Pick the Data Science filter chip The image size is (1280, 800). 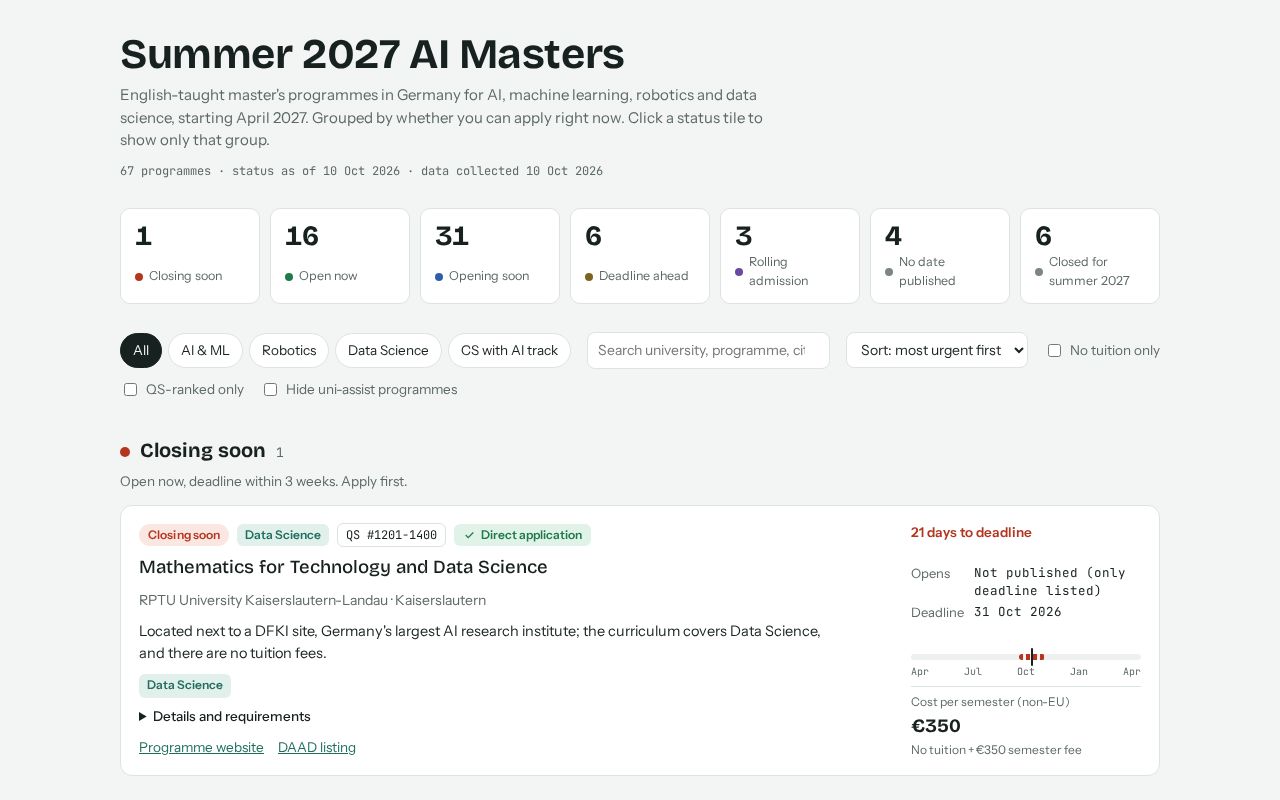coord(388,350)
